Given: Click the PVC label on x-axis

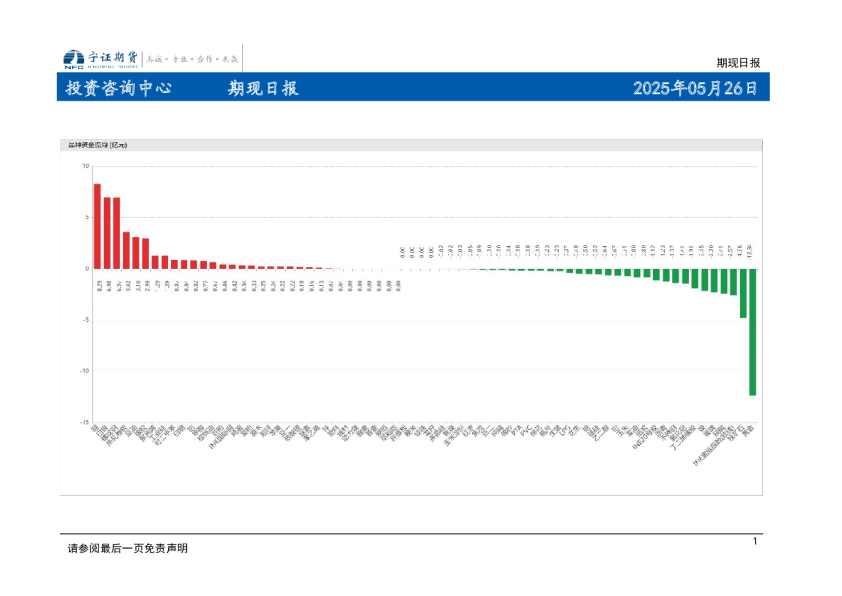Looking at the screenshot, I should tap(527, 430).
